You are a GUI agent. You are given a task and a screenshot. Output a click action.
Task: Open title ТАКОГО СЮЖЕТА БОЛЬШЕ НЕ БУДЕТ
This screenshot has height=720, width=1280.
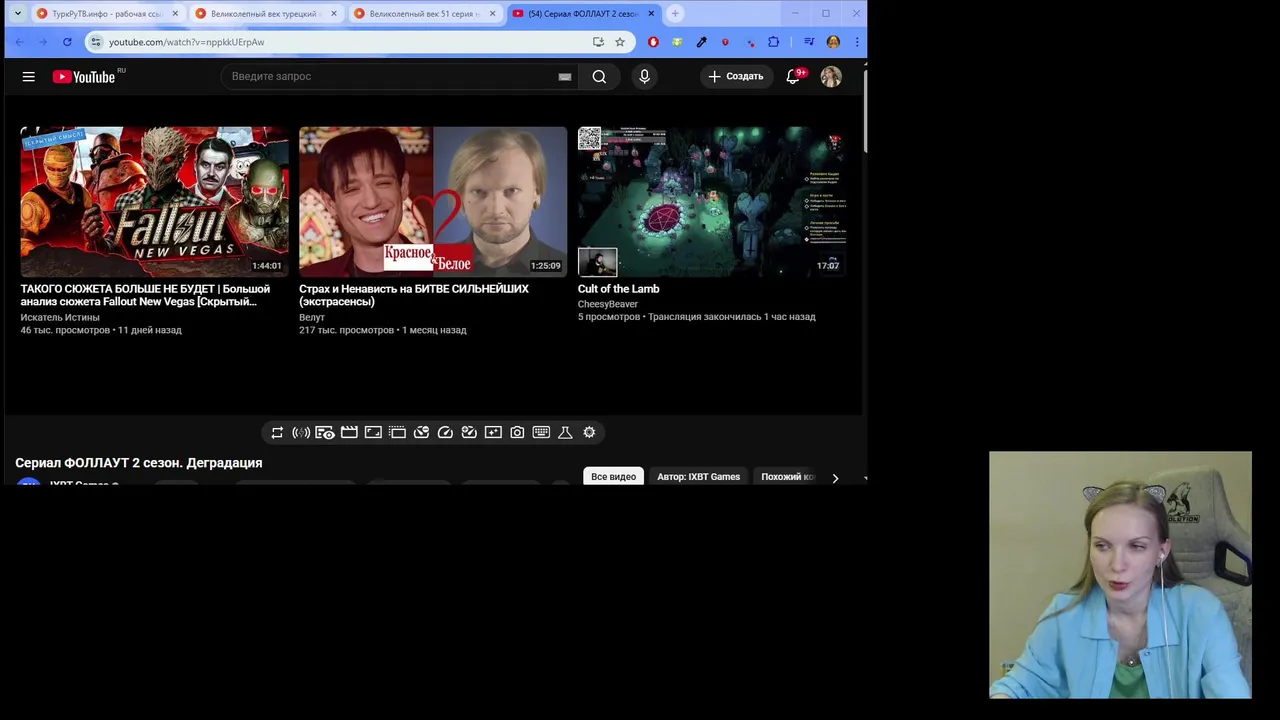coord(145,295)
